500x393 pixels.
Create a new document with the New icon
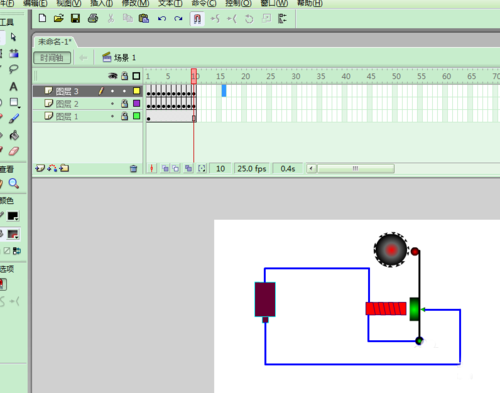[x=42, y=18]
